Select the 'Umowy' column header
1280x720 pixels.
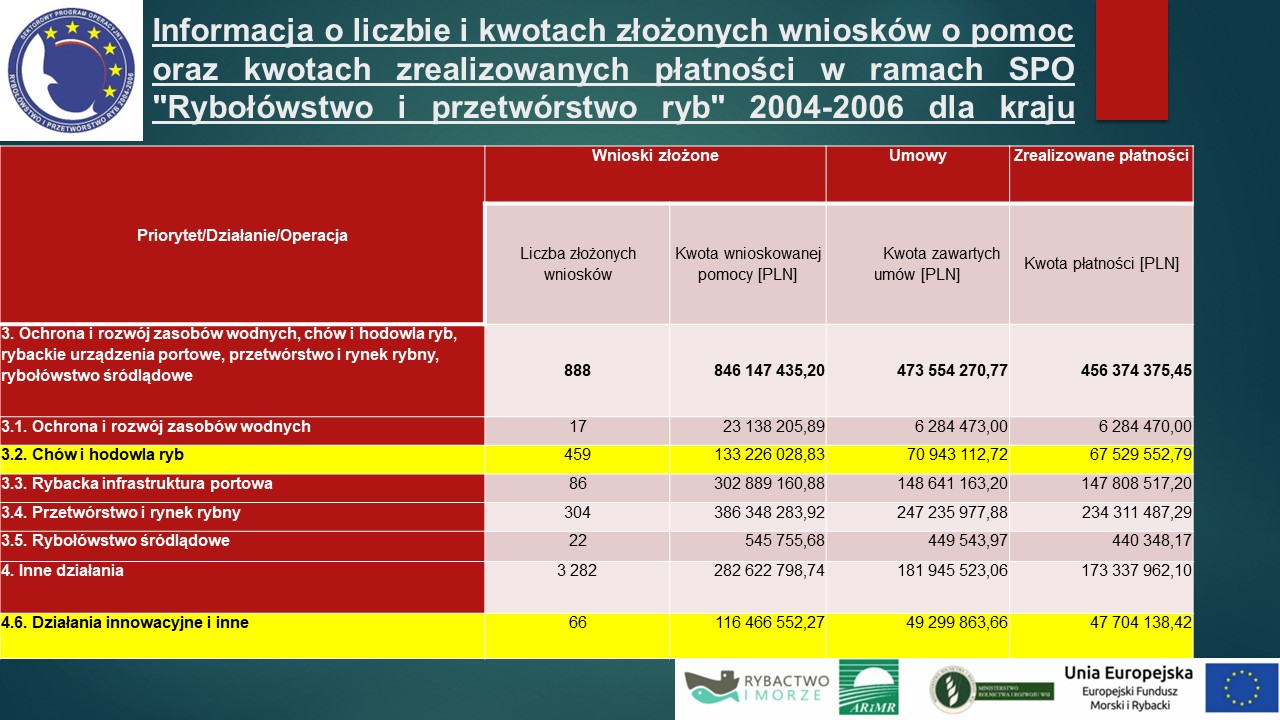point(917,174)
